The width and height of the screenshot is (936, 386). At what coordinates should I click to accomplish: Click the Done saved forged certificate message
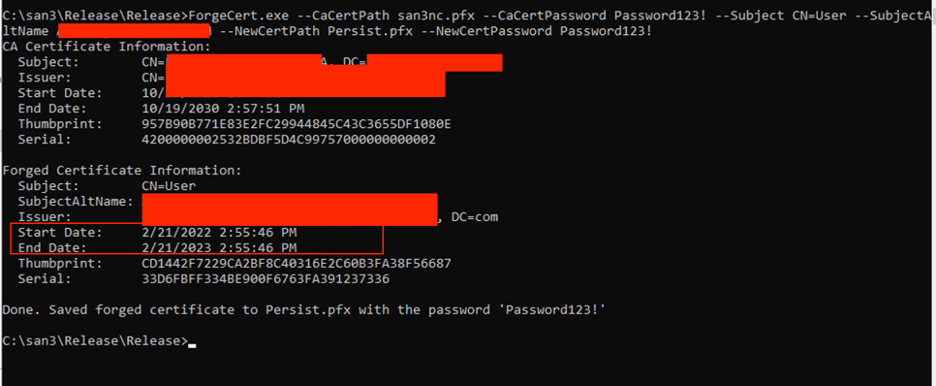304,310
